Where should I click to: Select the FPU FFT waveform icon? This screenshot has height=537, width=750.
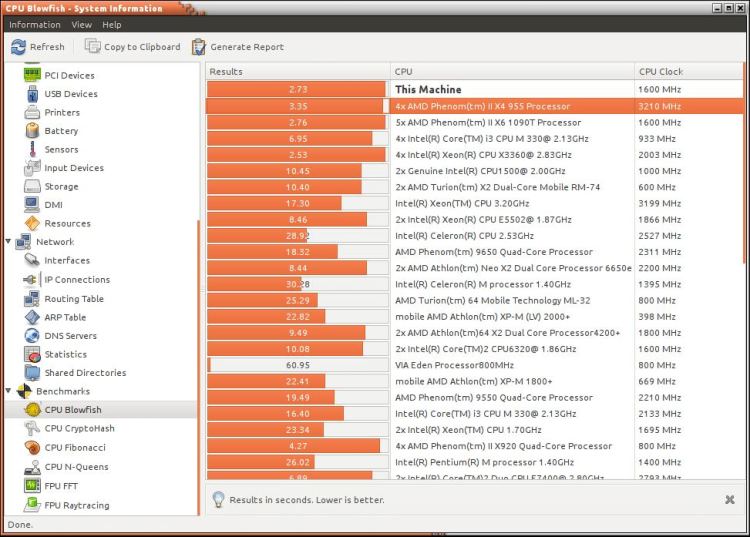point(32,486)
